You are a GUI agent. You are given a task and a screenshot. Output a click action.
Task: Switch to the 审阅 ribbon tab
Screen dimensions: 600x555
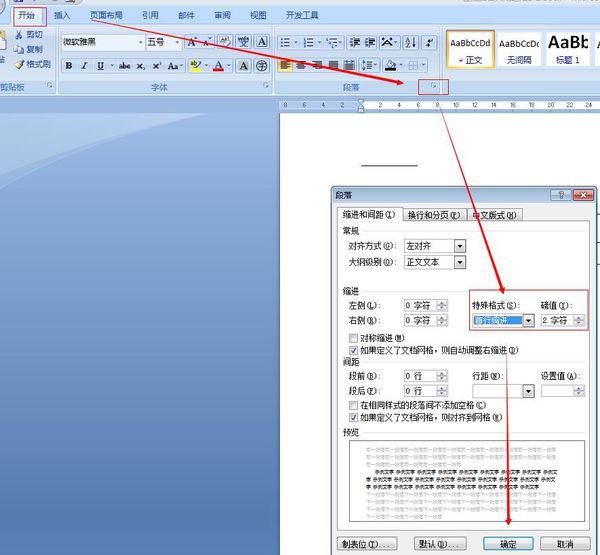pos(222,15)
